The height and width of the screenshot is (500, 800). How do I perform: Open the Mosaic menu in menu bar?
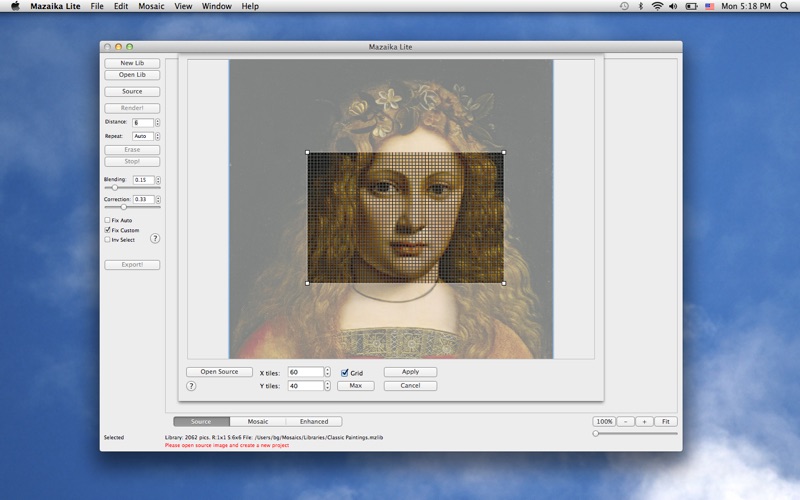[153, 6]
